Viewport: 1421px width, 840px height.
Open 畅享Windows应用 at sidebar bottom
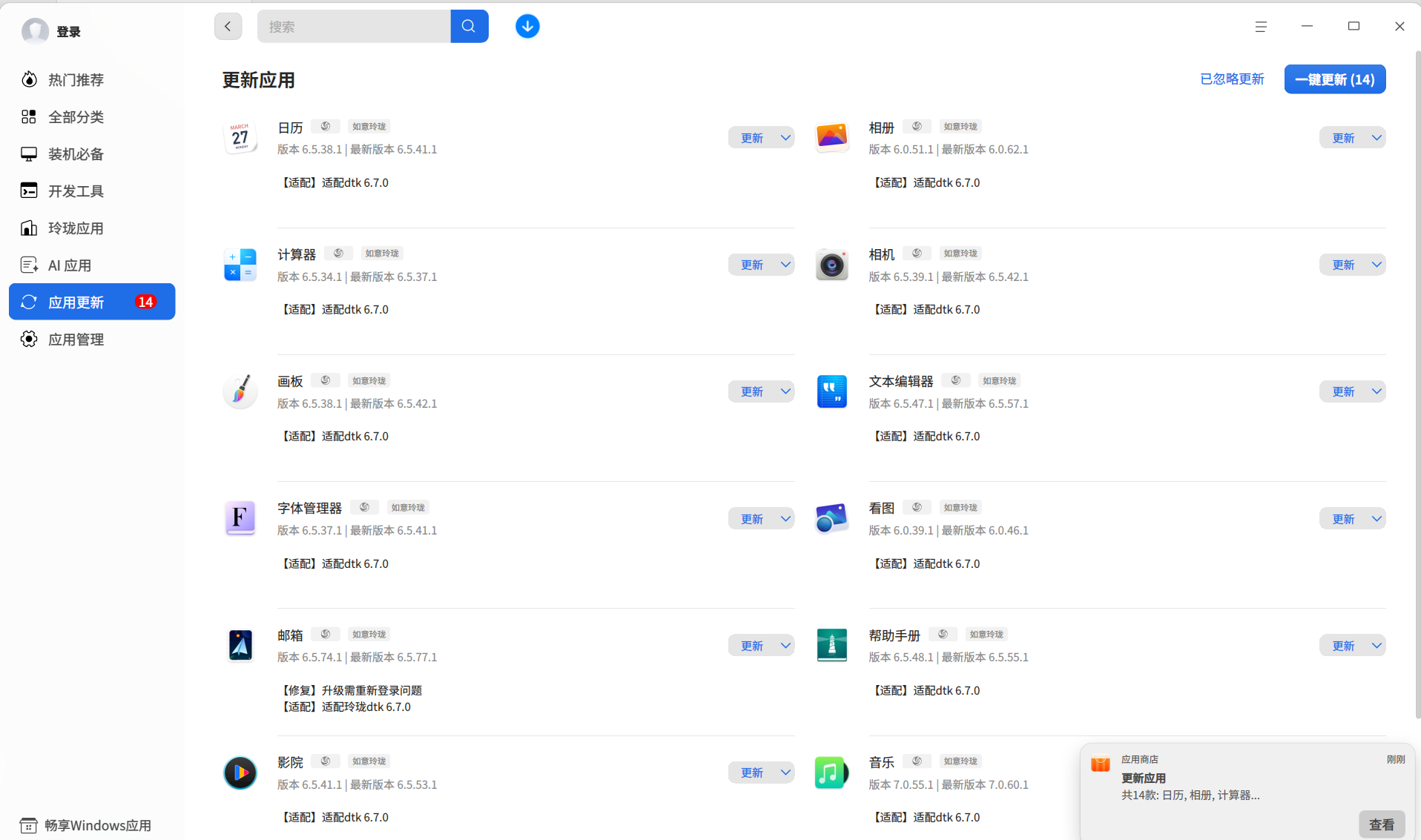click(86, 825)
